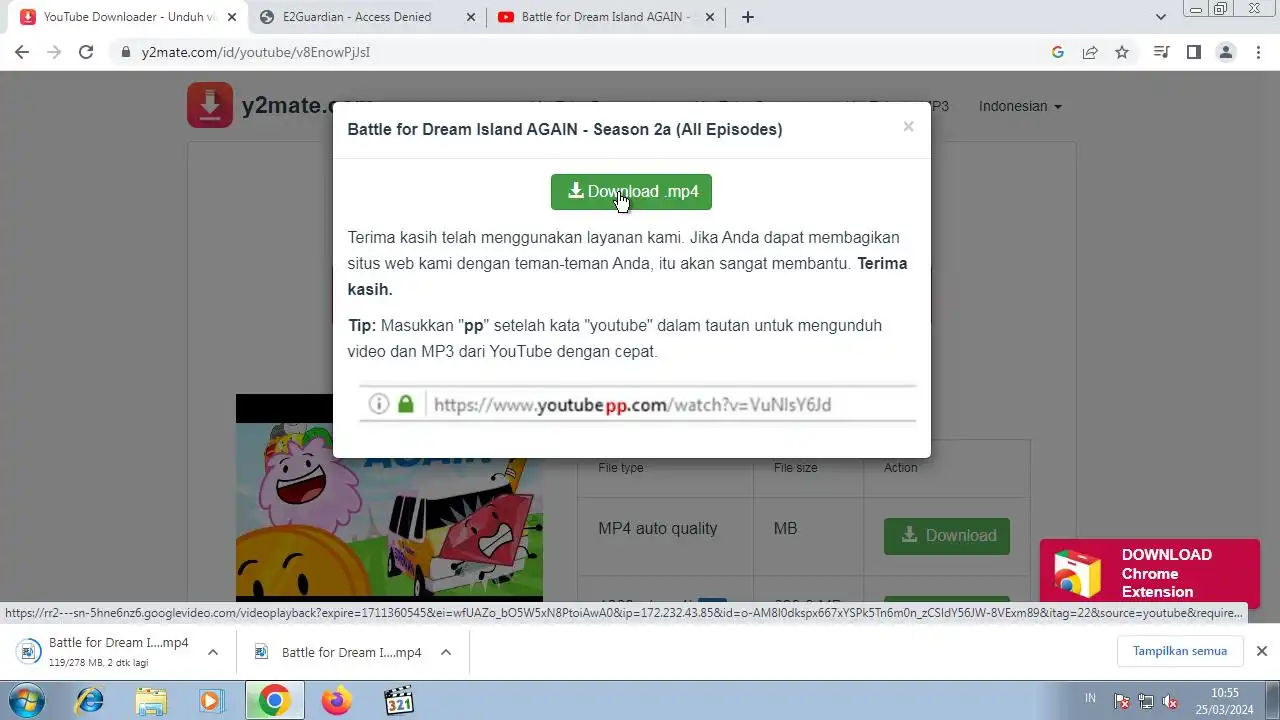This screenshot has height=720, width=1280.
Task: Click the File type column header
Action: [x=621, y=468]
